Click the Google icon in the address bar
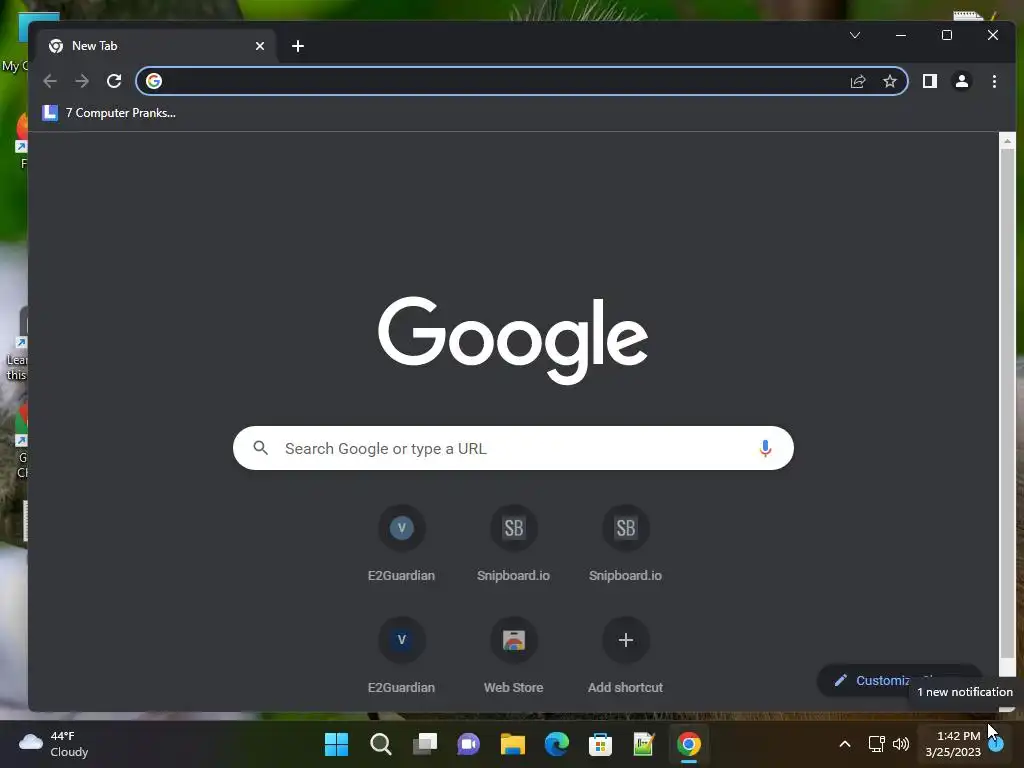 154,81
